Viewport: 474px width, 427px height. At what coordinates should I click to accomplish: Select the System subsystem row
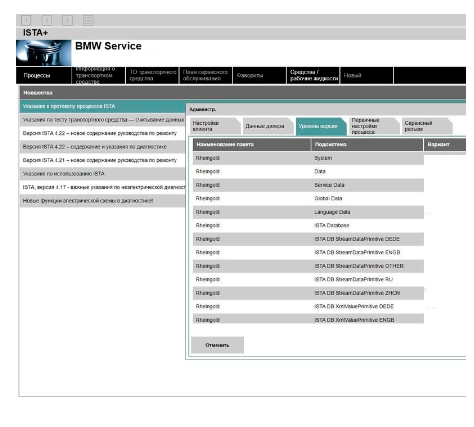click(x=308, y=158)
